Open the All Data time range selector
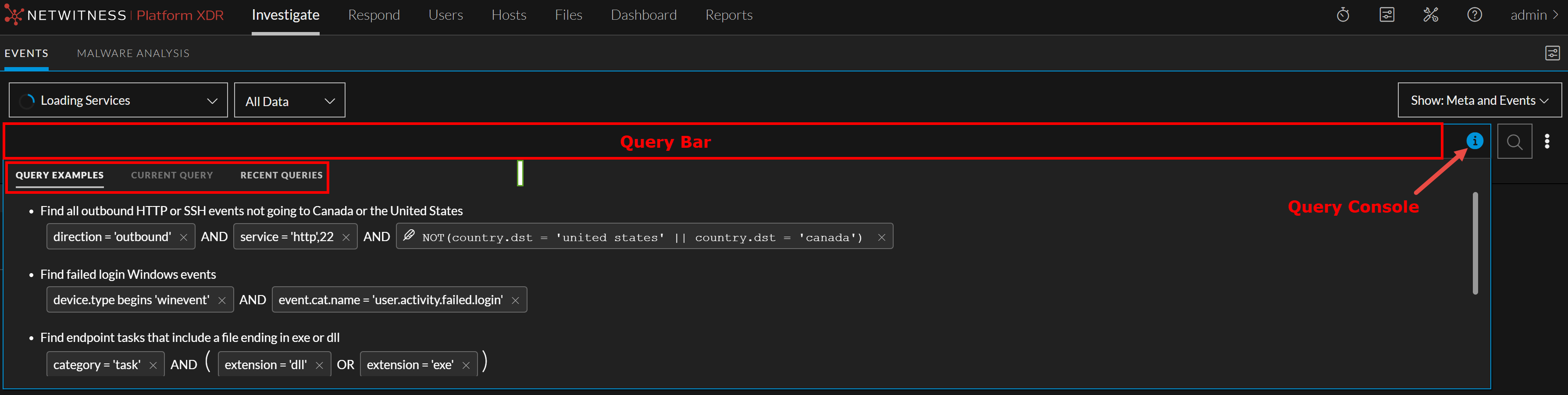 click(x=289, y=100)
